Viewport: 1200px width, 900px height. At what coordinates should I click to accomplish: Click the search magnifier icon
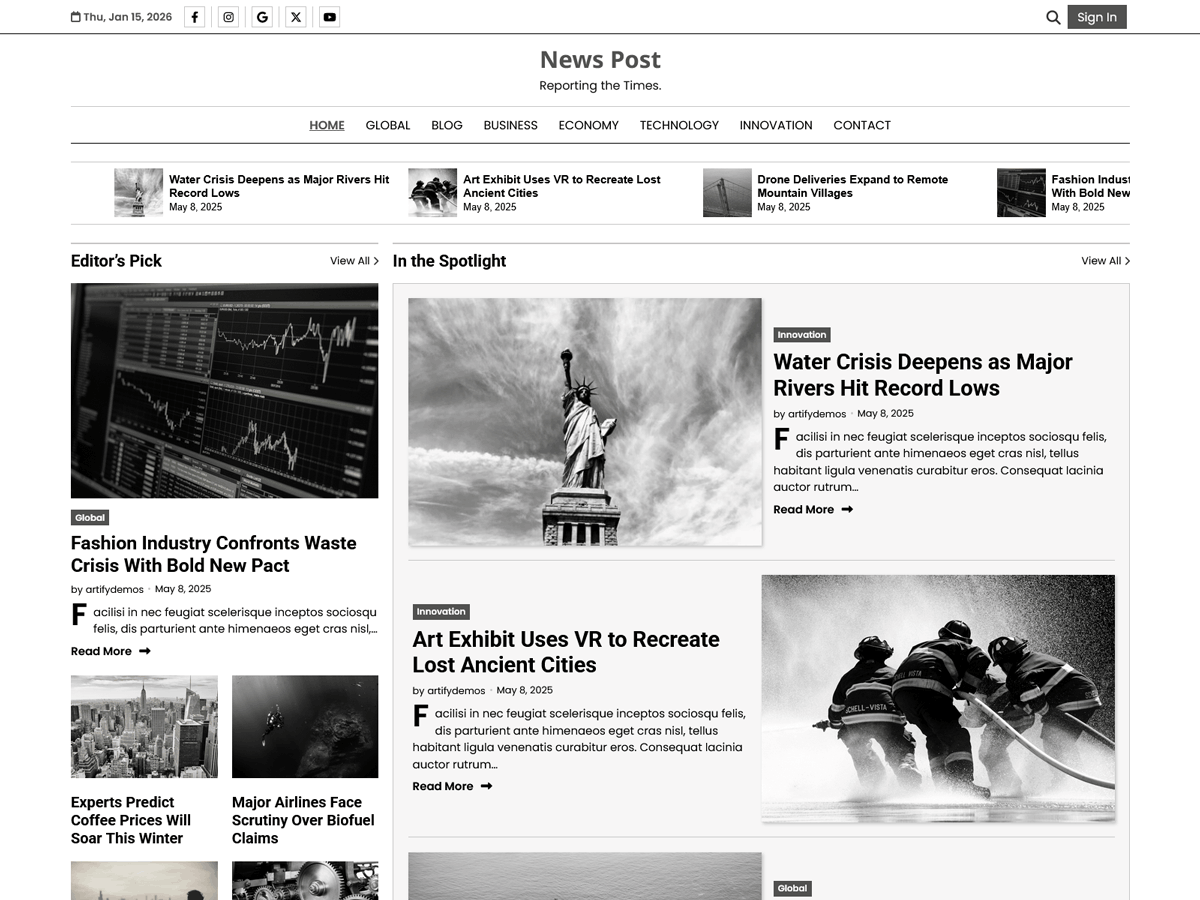click(x=1053, y=17)
